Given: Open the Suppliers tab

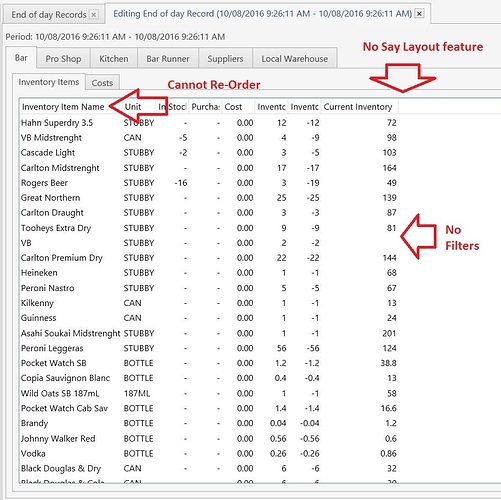Looking at the screenshot, I should (x=225, y=59).
